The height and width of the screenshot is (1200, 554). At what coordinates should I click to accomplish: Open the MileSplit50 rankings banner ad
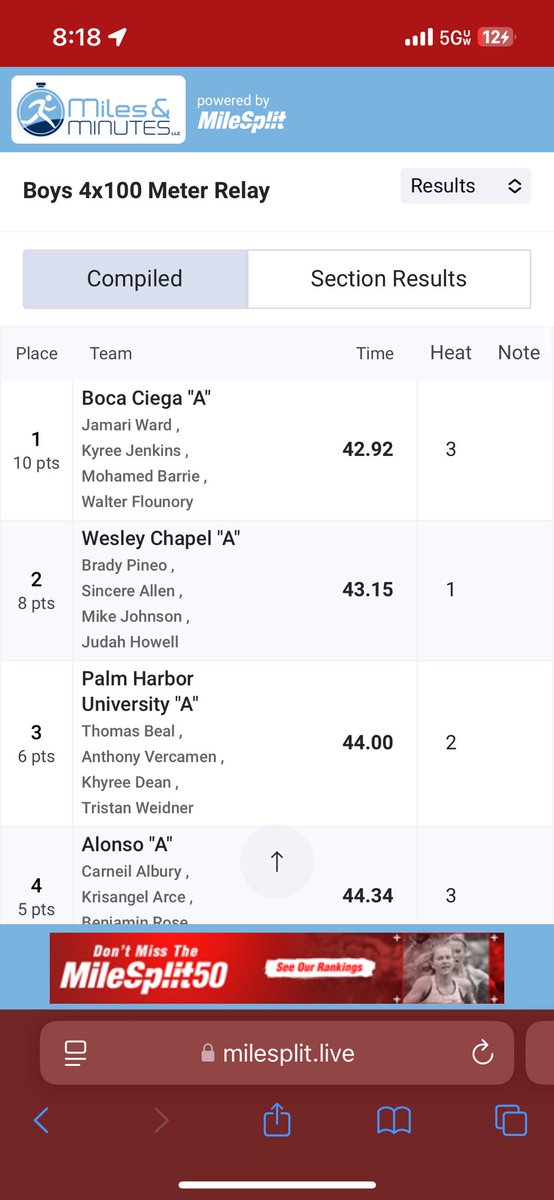coord(277,968)
